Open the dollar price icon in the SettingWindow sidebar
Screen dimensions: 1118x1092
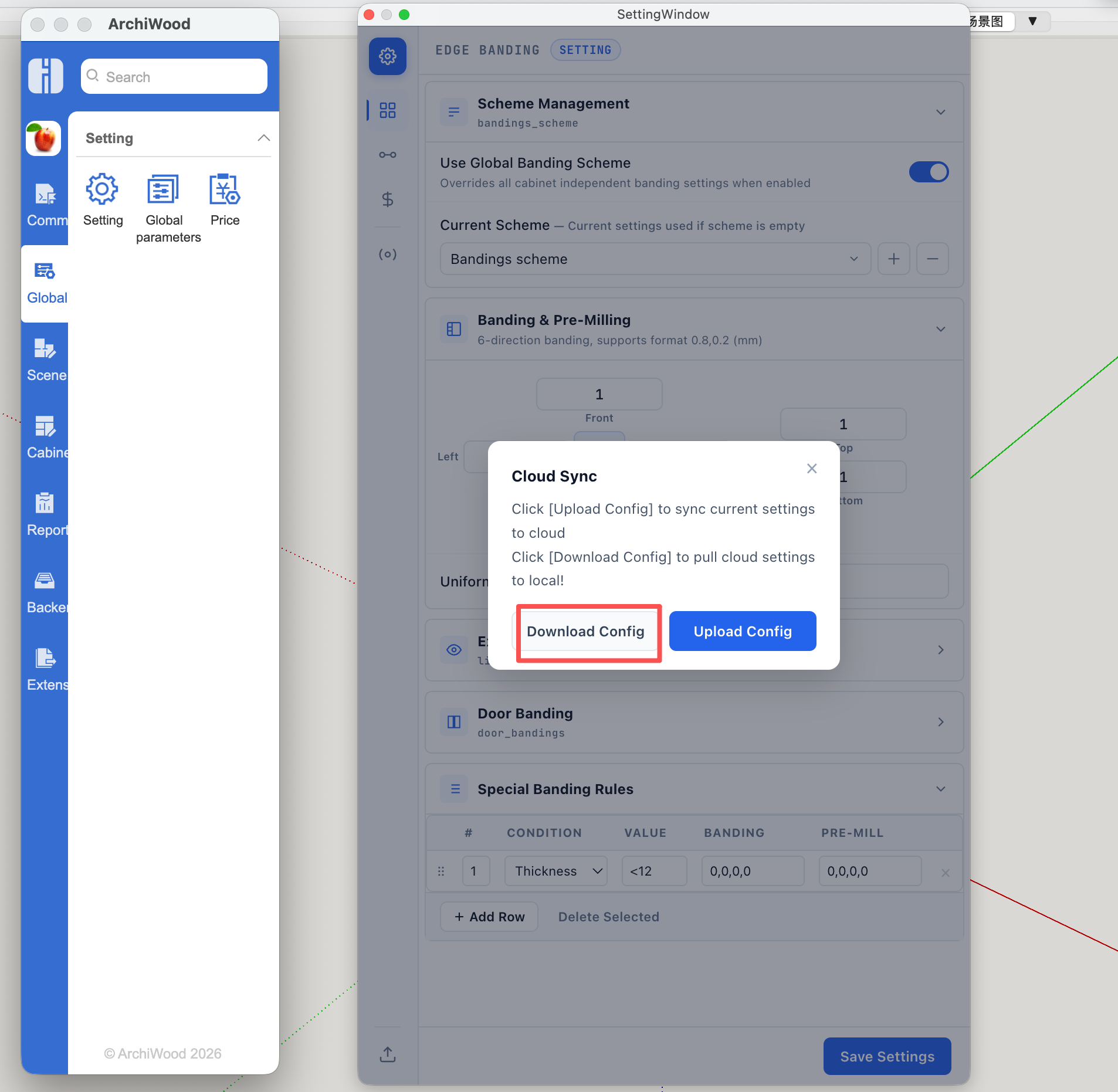pyautogui.click(x=387, y=199)
